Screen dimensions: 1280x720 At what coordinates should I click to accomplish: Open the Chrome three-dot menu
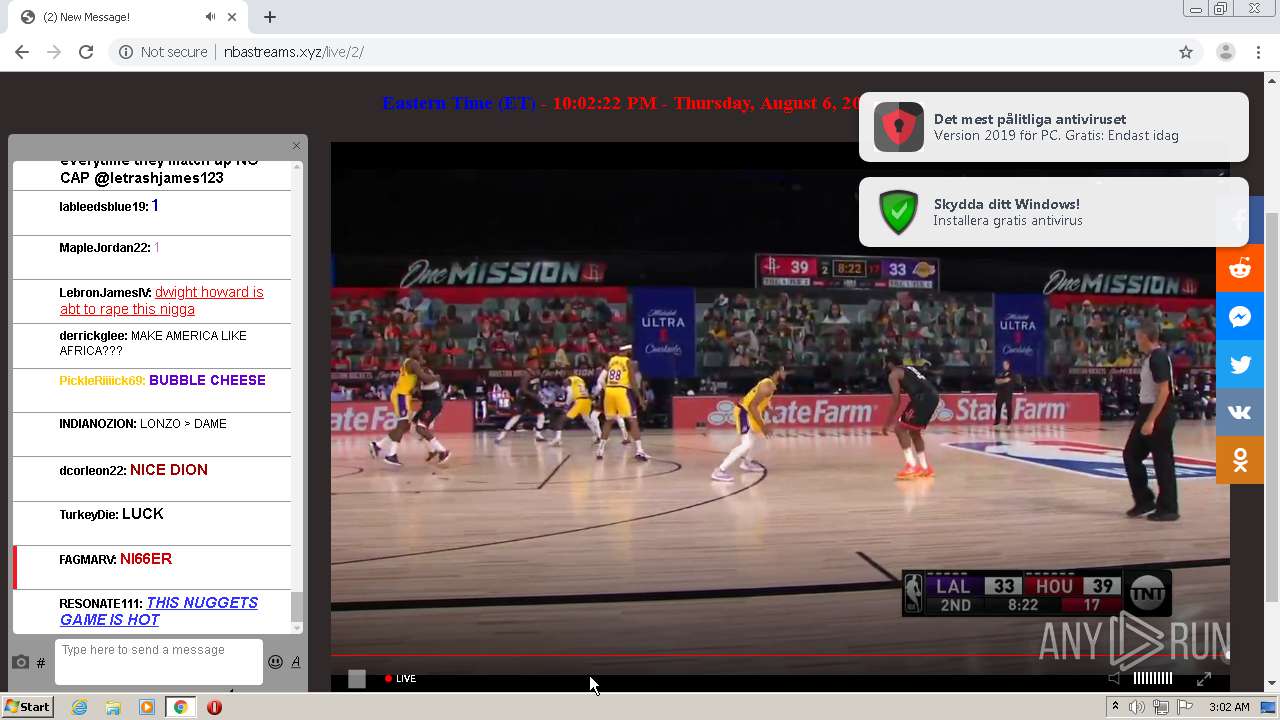1259,52
